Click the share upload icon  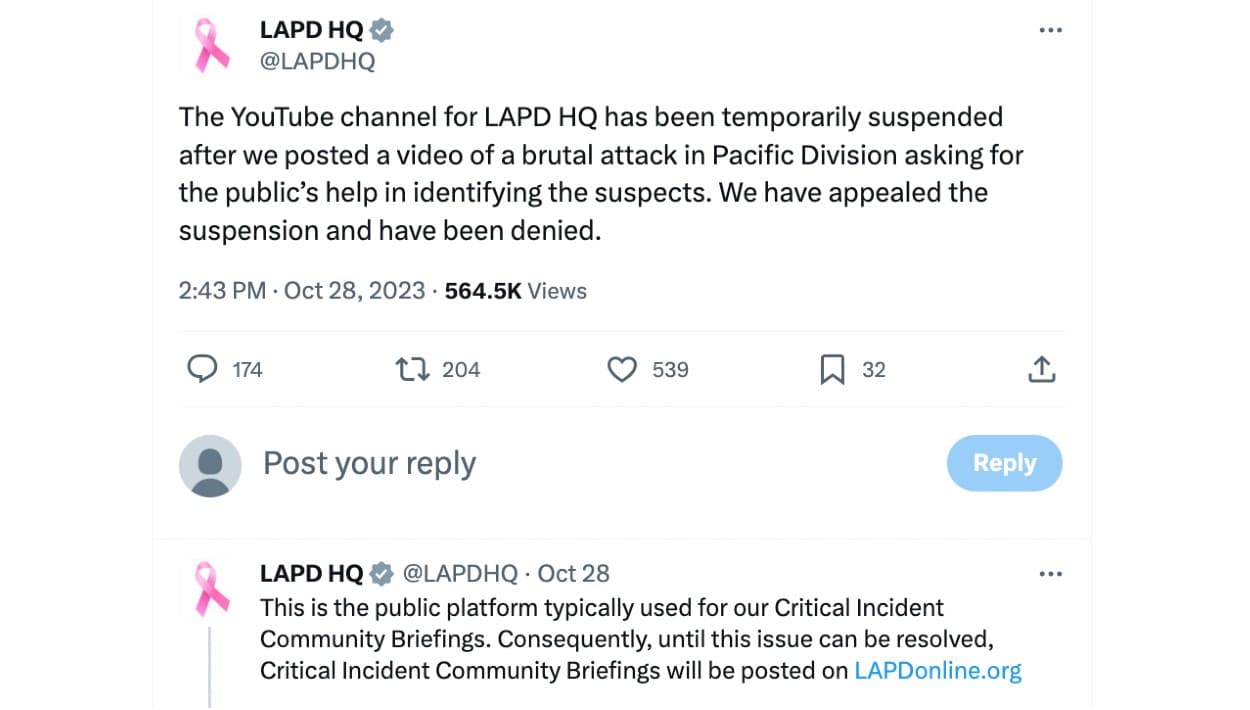pos(1042,370)
